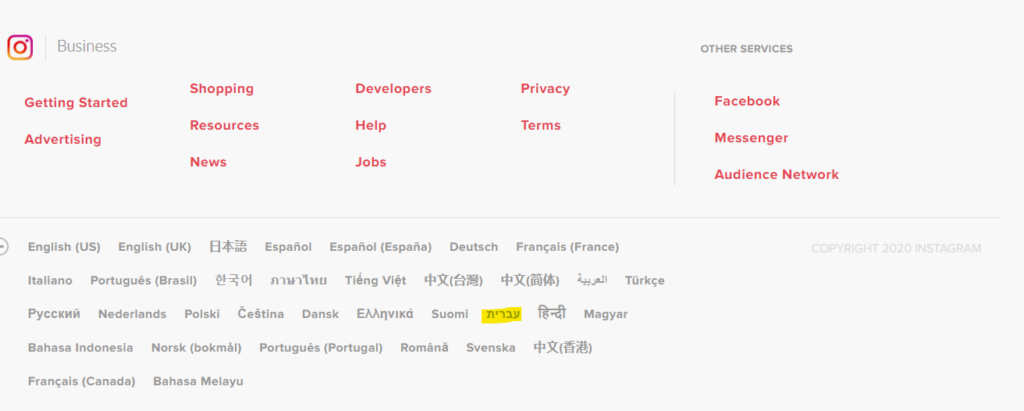Choose Svenska language
Viewport: 1024px width, 411px height.
(490, 348)
